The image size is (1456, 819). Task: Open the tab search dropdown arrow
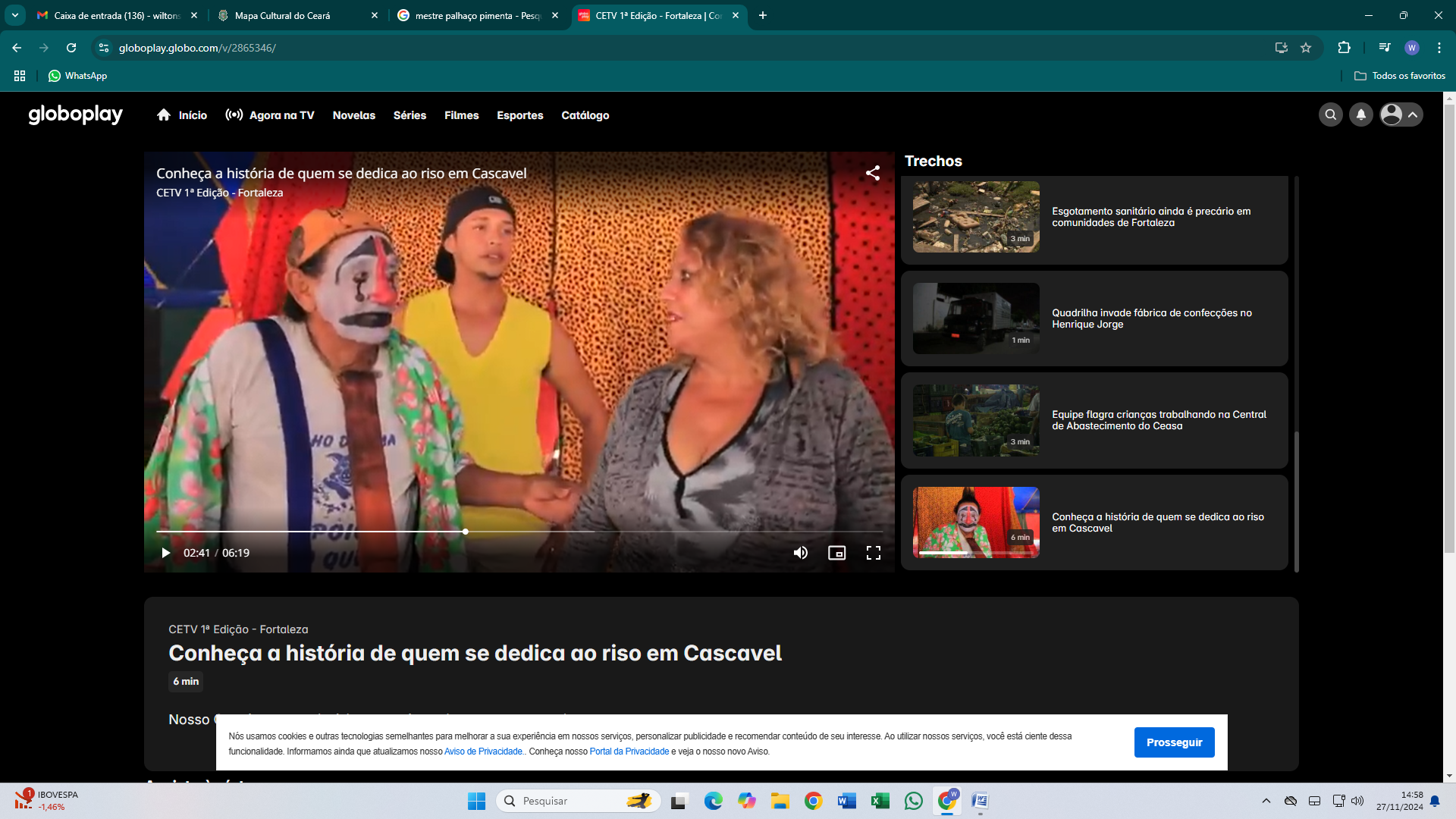pyautogui.click(x=14, y=15)
